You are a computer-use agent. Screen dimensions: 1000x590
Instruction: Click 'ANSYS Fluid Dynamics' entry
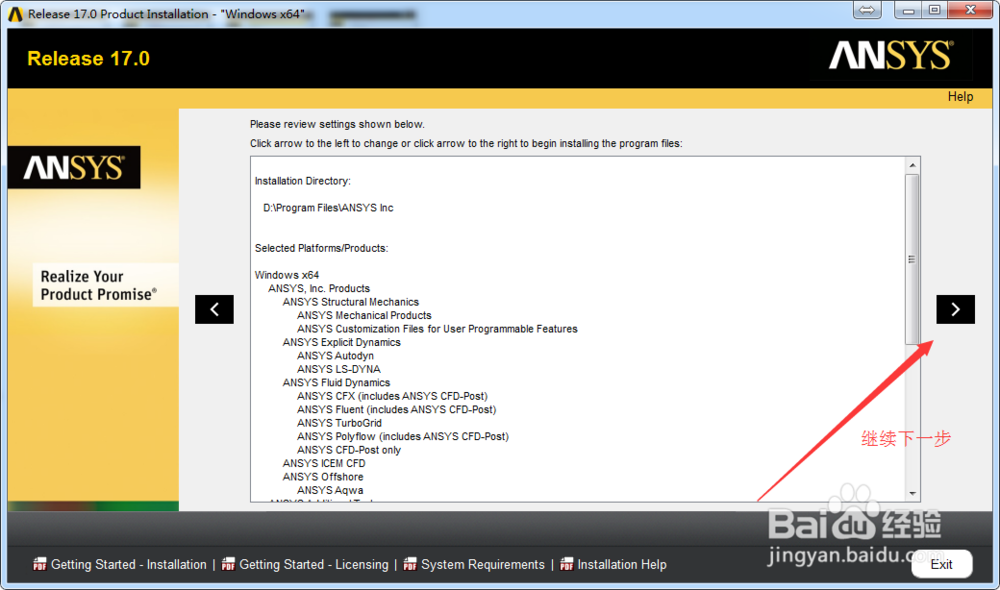336,382
